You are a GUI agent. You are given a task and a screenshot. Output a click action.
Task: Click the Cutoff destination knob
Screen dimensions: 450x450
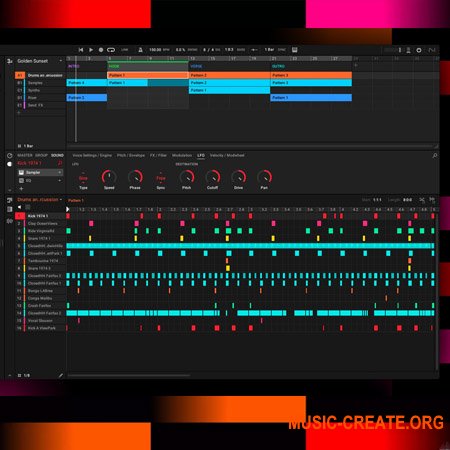213,177
